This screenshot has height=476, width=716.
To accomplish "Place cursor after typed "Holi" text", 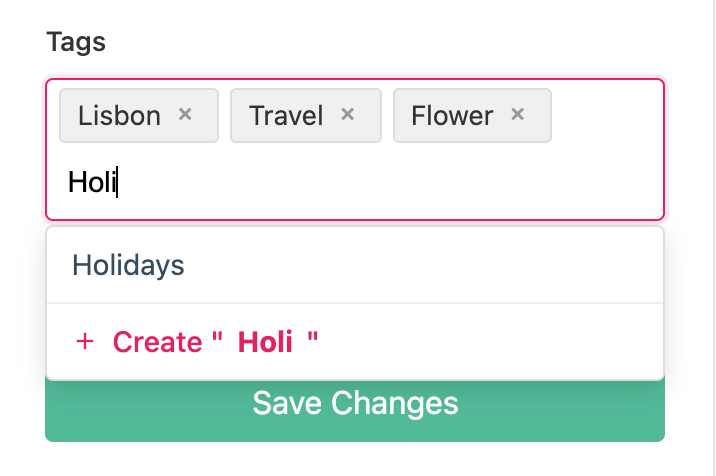I will point(118,183).
